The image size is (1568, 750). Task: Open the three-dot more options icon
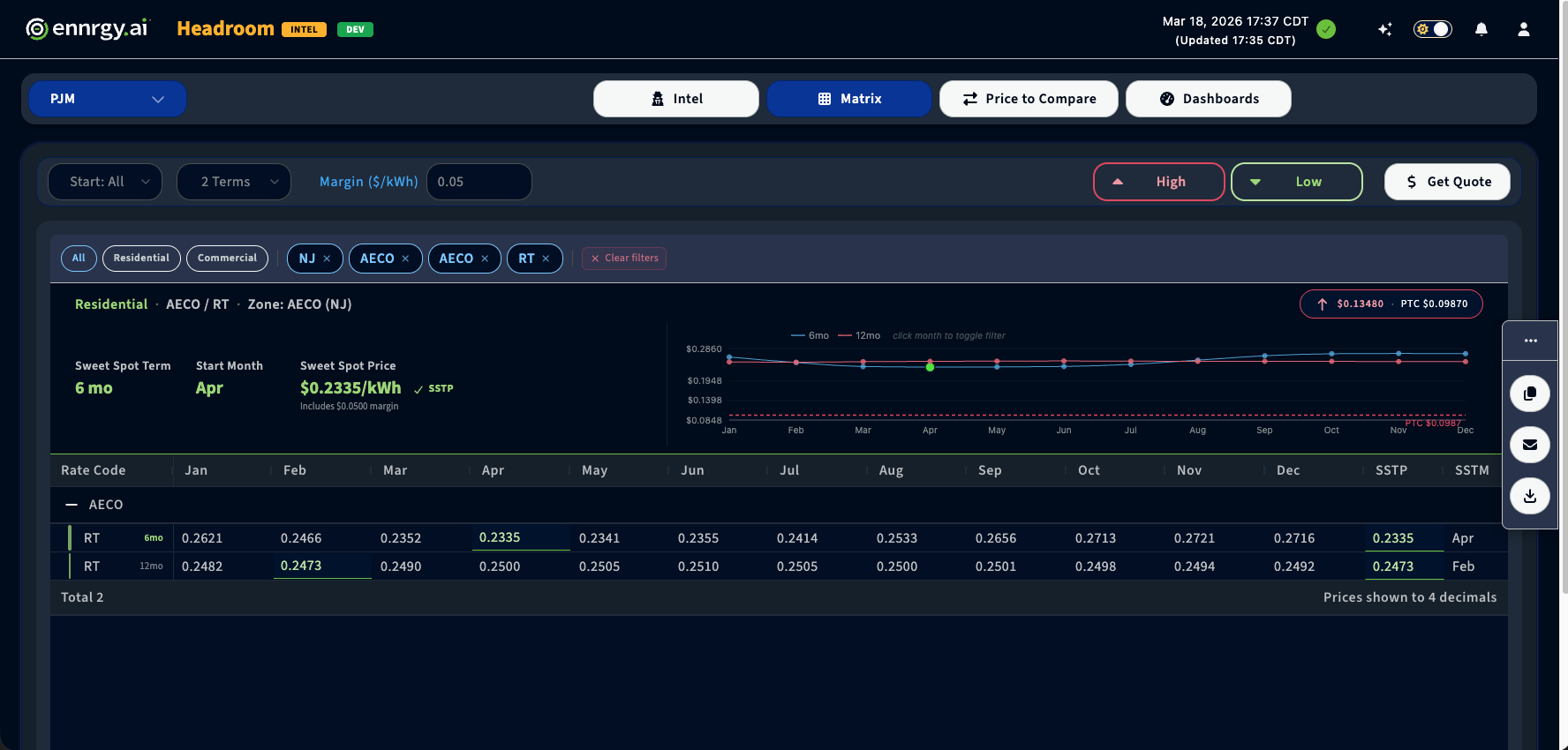click(1530, 341)
